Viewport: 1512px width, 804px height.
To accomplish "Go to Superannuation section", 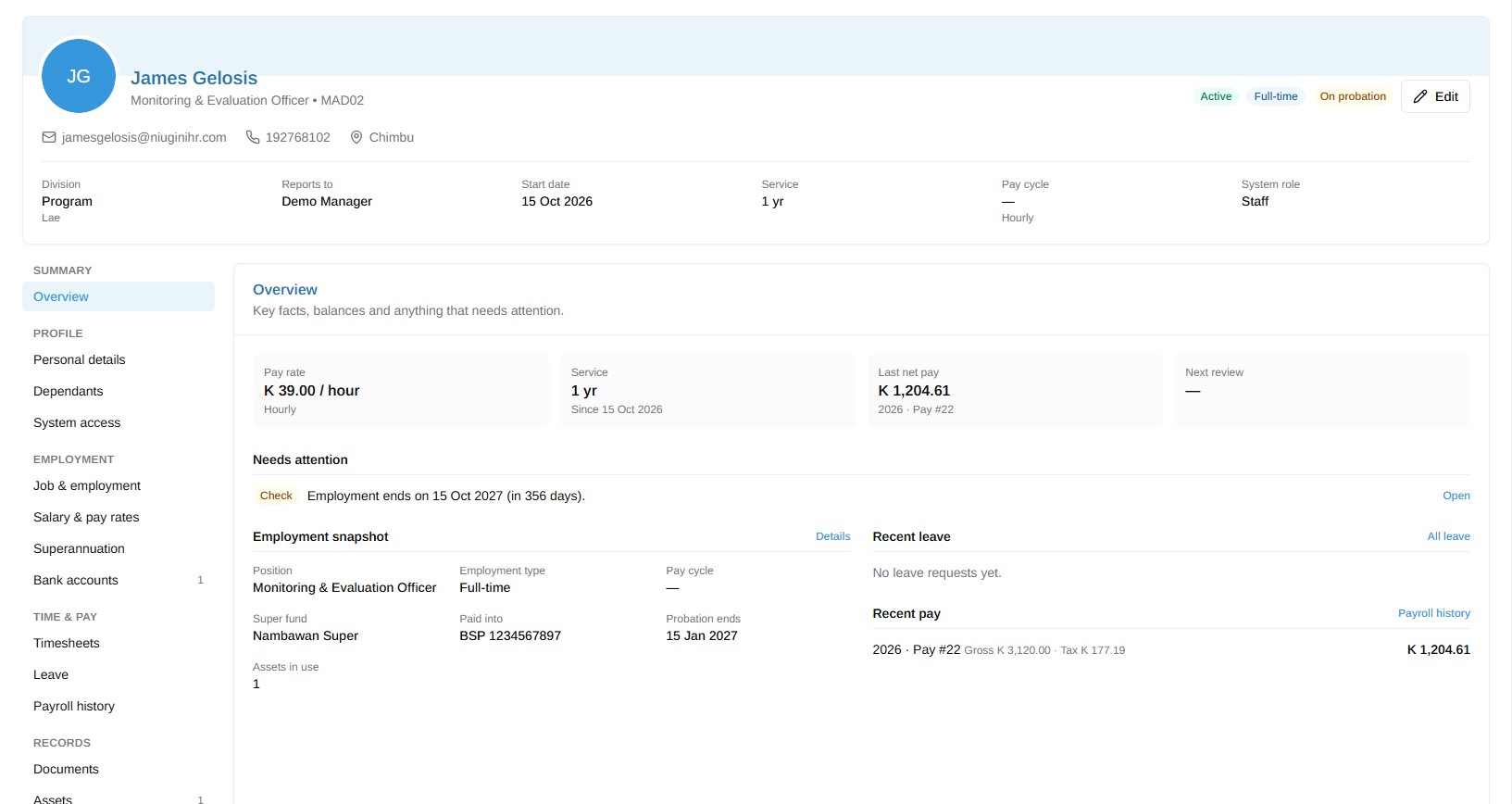I will pyautogui.click(x=119, y=548).
